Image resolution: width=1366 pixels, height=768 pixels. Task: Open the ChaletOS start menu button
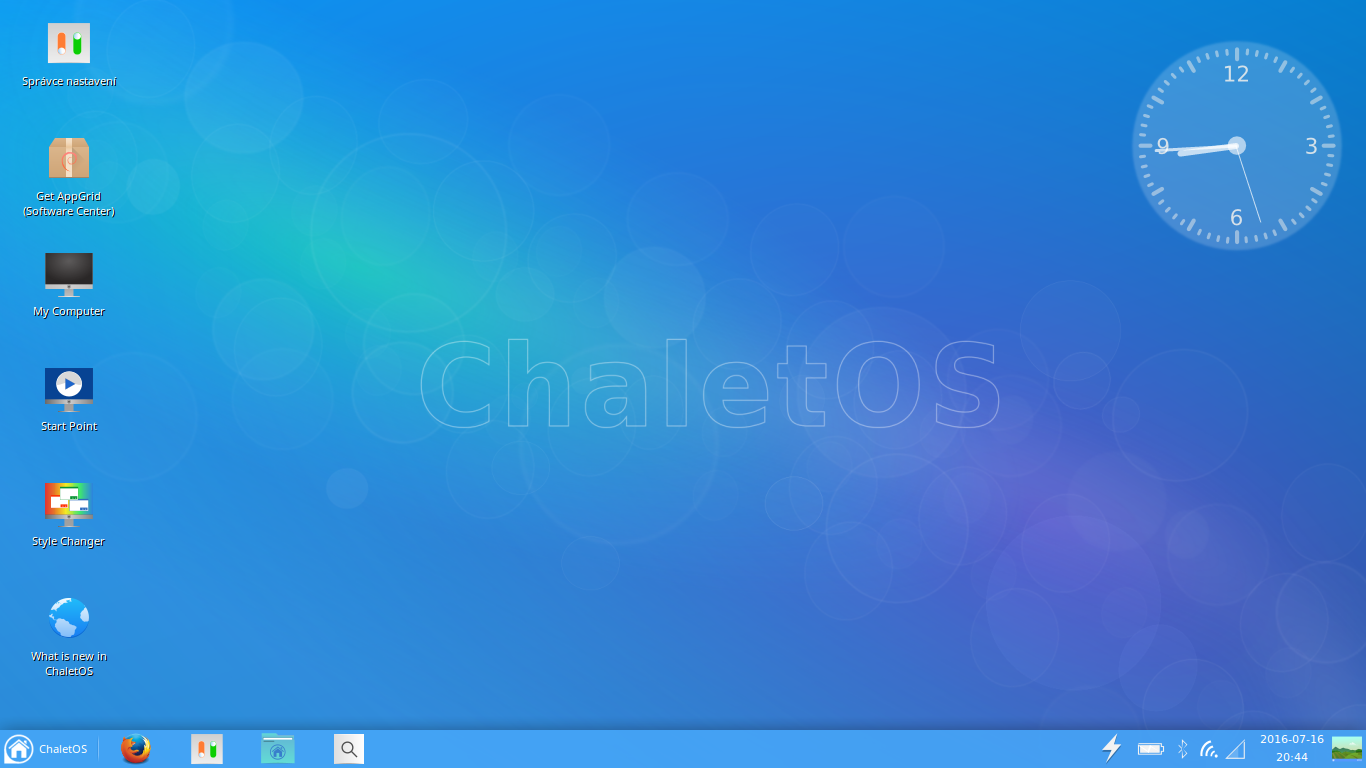(x=46, y=749)
